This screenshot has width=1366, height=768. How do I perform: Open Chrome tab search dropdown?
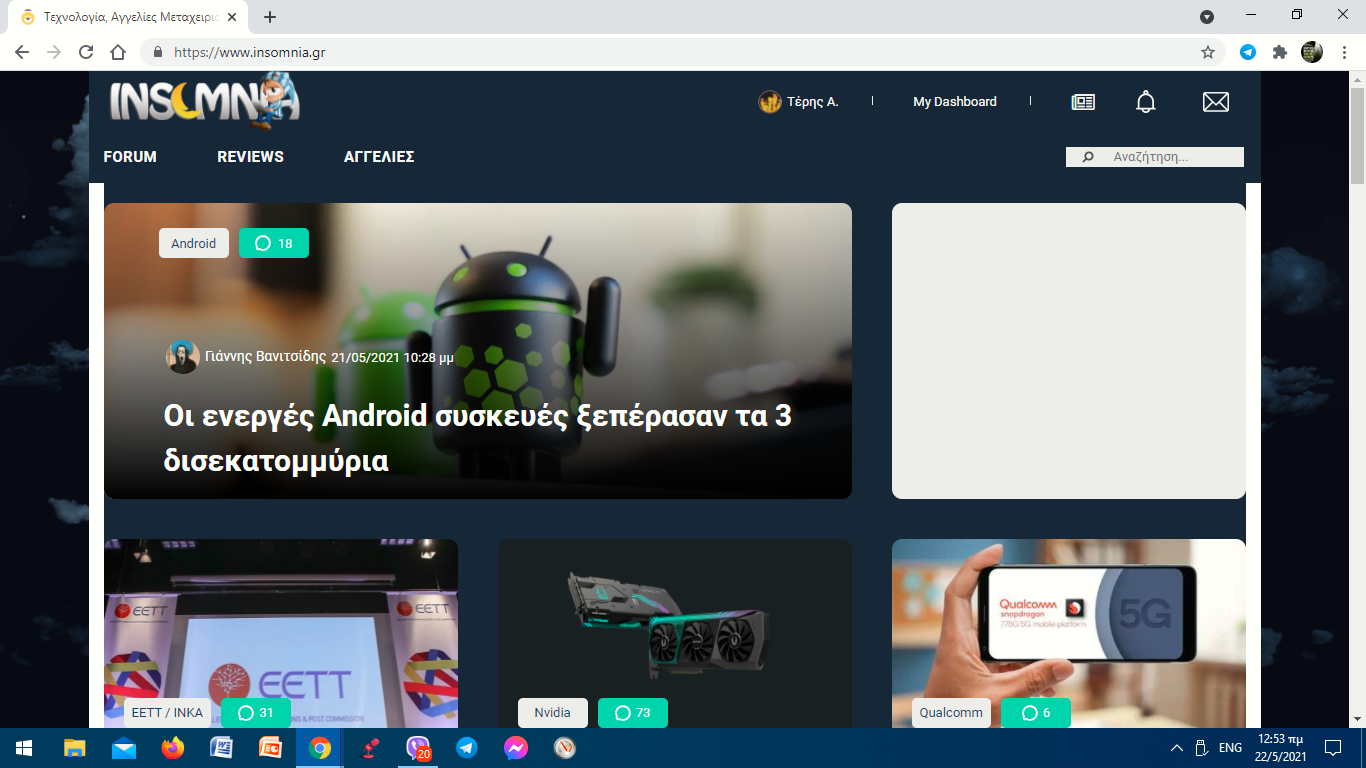(1207, 17)
